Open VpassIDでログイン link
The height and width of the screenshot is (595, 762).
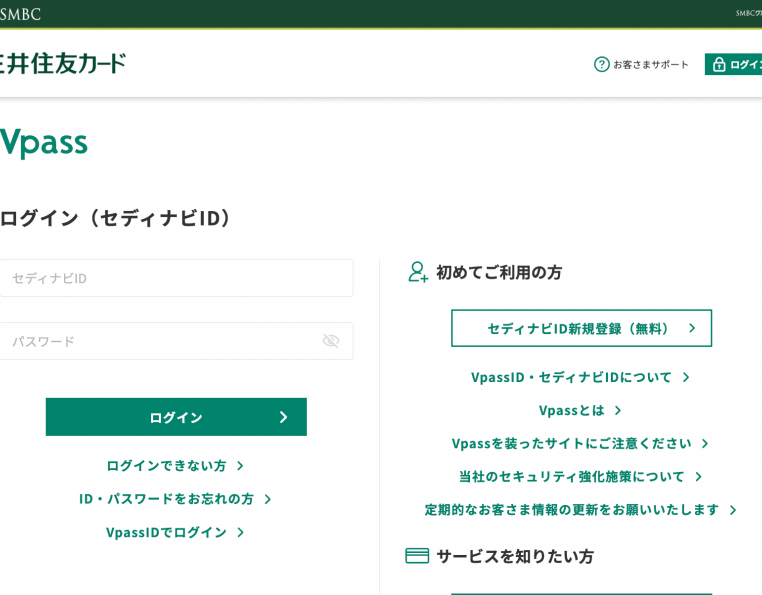pos(166,532)
